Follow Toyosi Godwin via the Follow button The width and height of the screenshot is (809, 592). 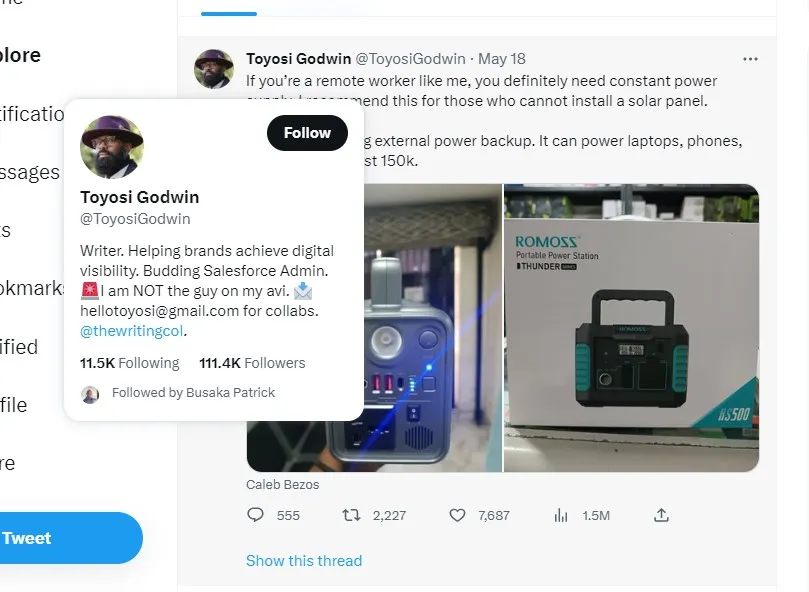coord(307,132)
